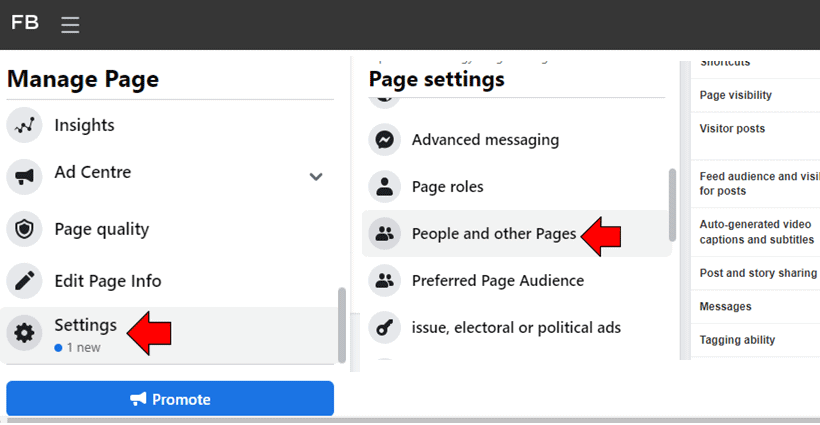The width and height of the screenshot is (820, 425).
Task: Click the Ad Centre megaphone icon
Action: [24, 177]
